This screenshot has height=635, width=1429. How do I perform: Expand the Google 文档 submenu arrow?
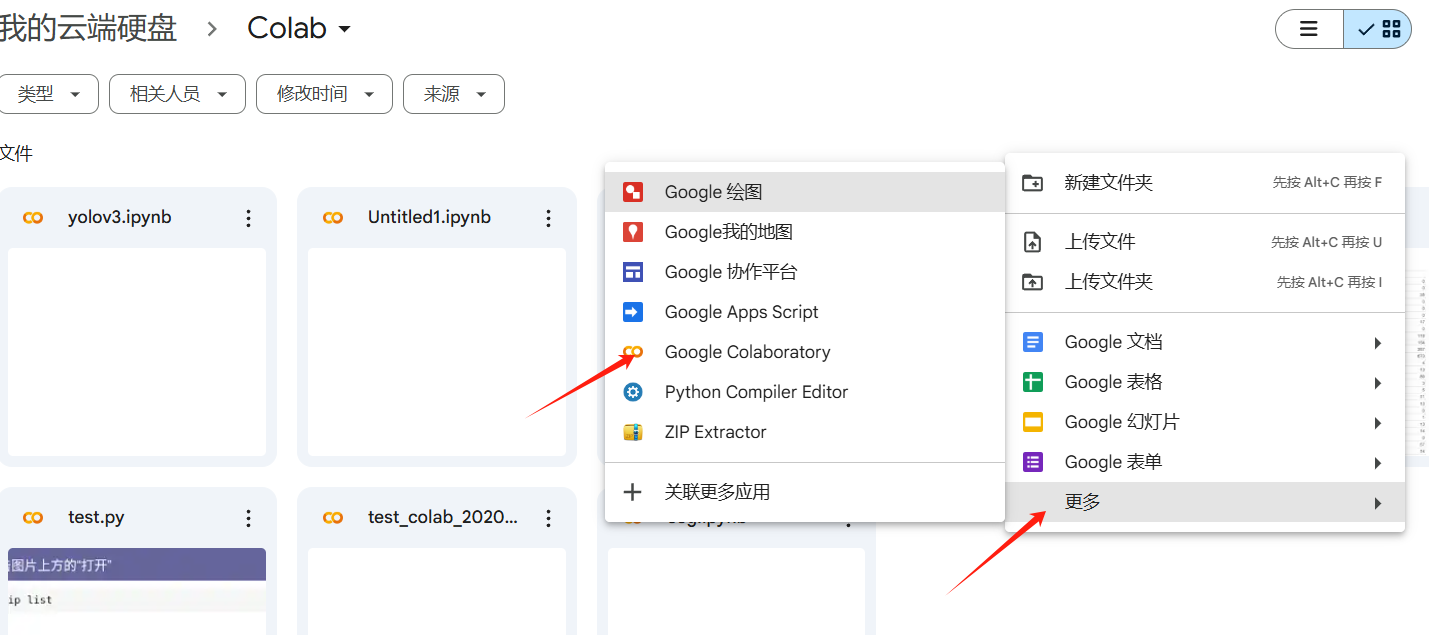pyautogui.click(x=1378, y=343)
